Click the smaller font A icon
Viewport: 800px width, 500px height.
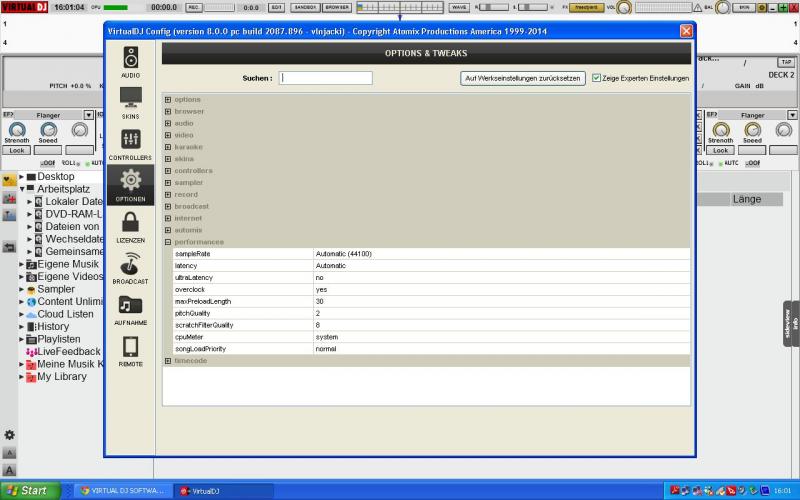9,453
